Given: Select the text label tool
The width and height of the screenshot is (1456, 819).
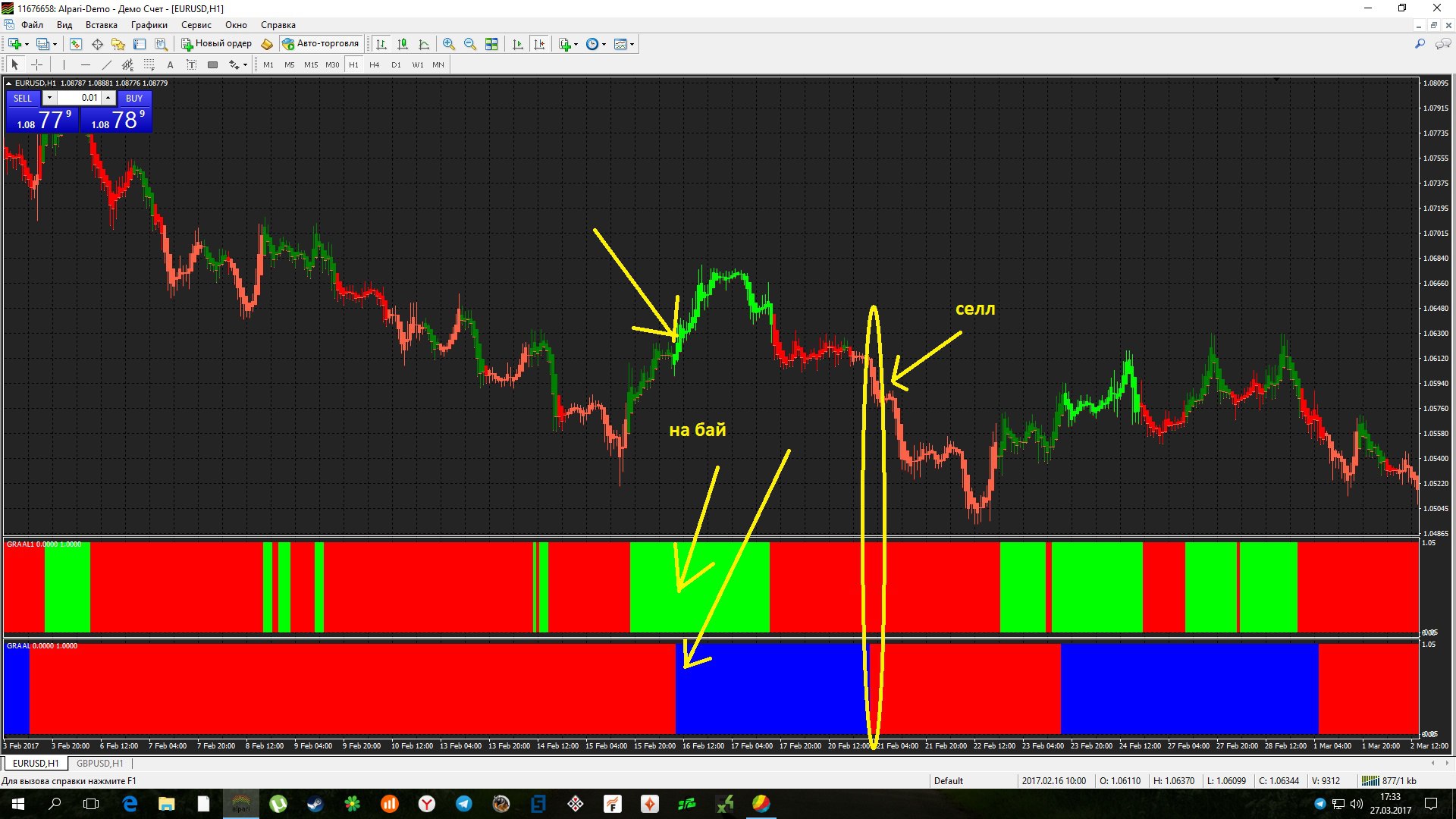Looking at the screenshot, I should pos(191,64).
